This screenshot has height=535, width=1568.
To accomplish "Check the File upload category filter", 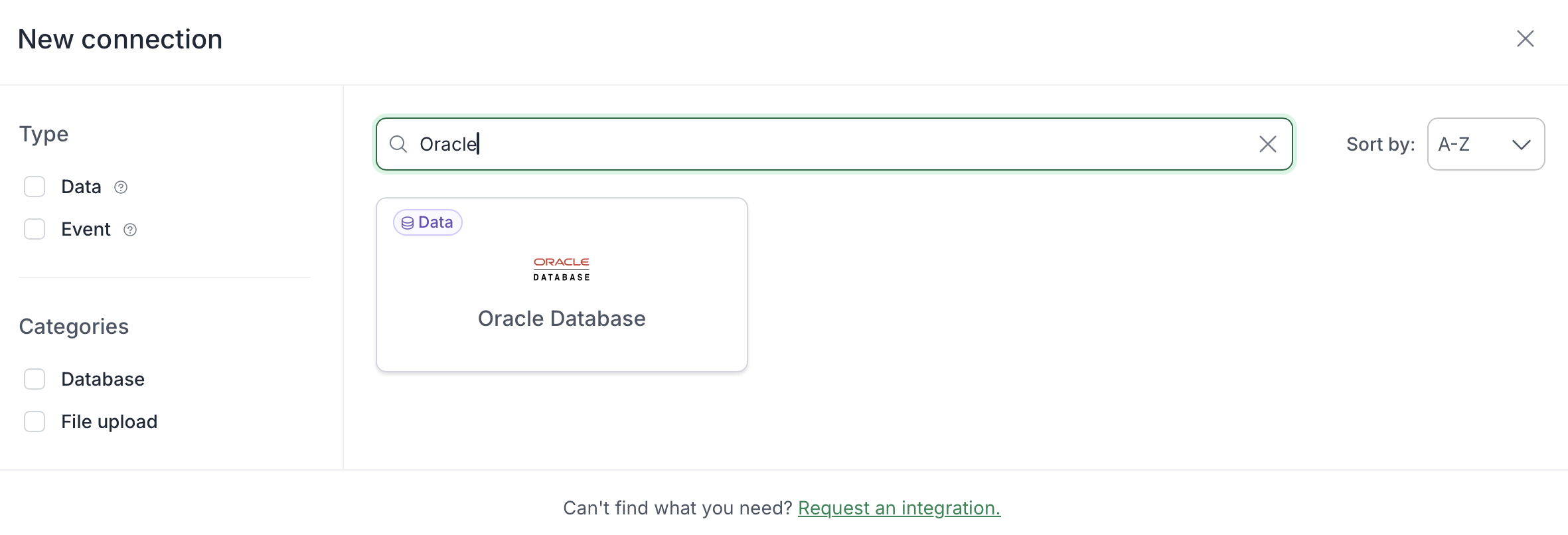I will (35, 421).
